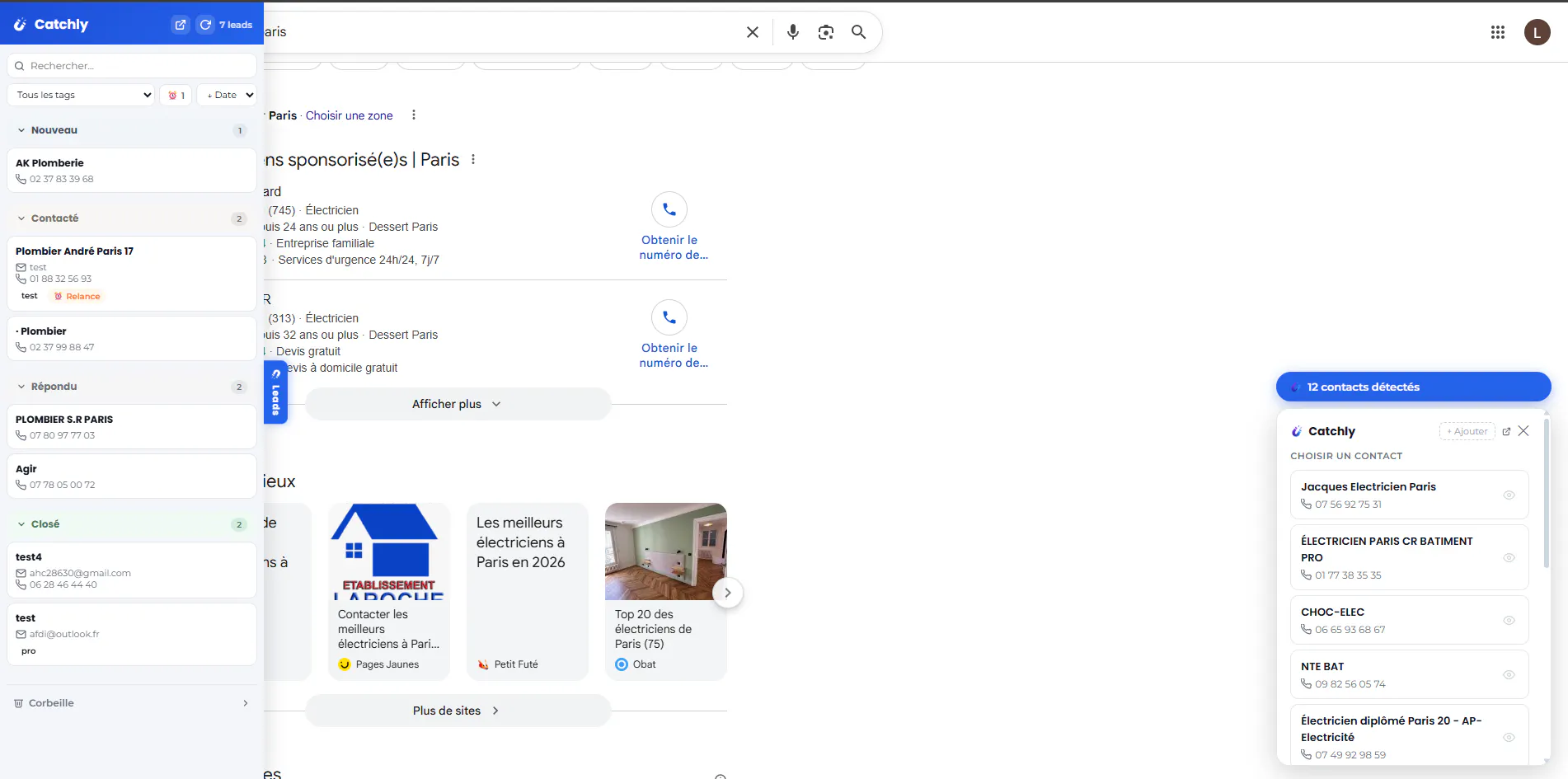Collapse the Nouveau section

[x=21, y=130]
